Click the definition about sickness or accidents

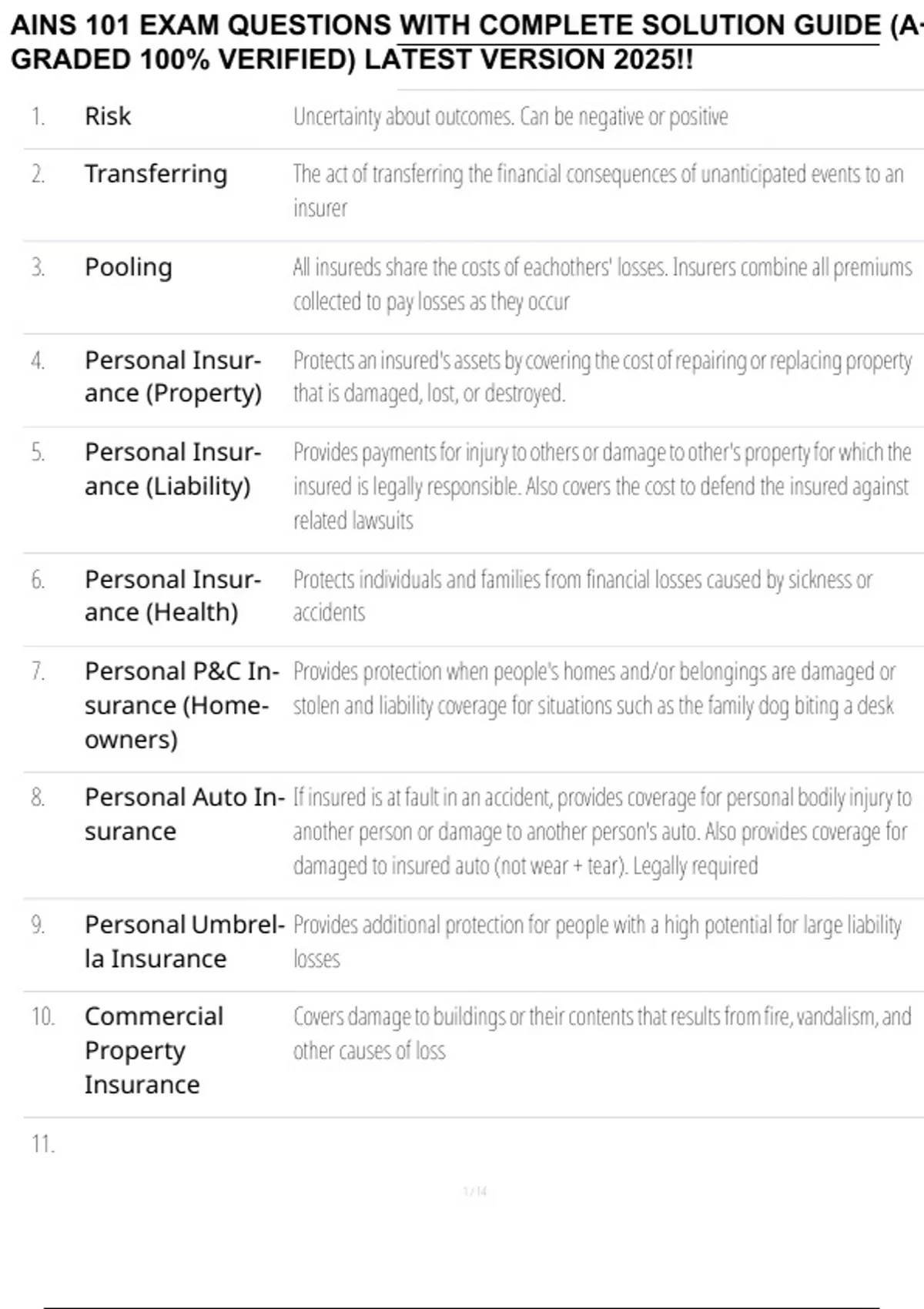point(583,596)
